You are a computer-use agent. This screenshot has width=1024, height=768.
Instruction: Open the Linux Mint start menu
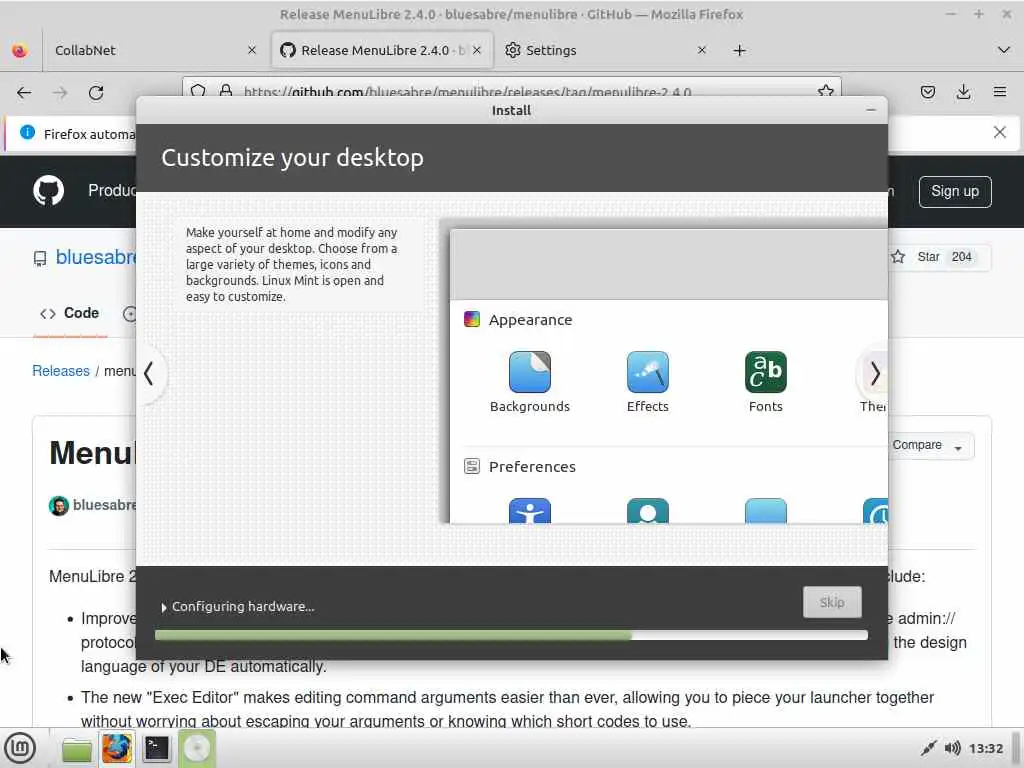[x=20, y=748]
